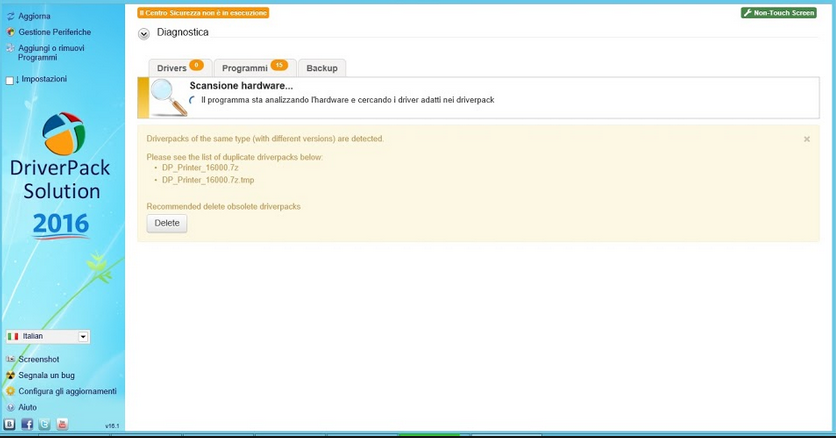Open Gestione Periferiche device manager icon
836x438 pixels.
11,32
